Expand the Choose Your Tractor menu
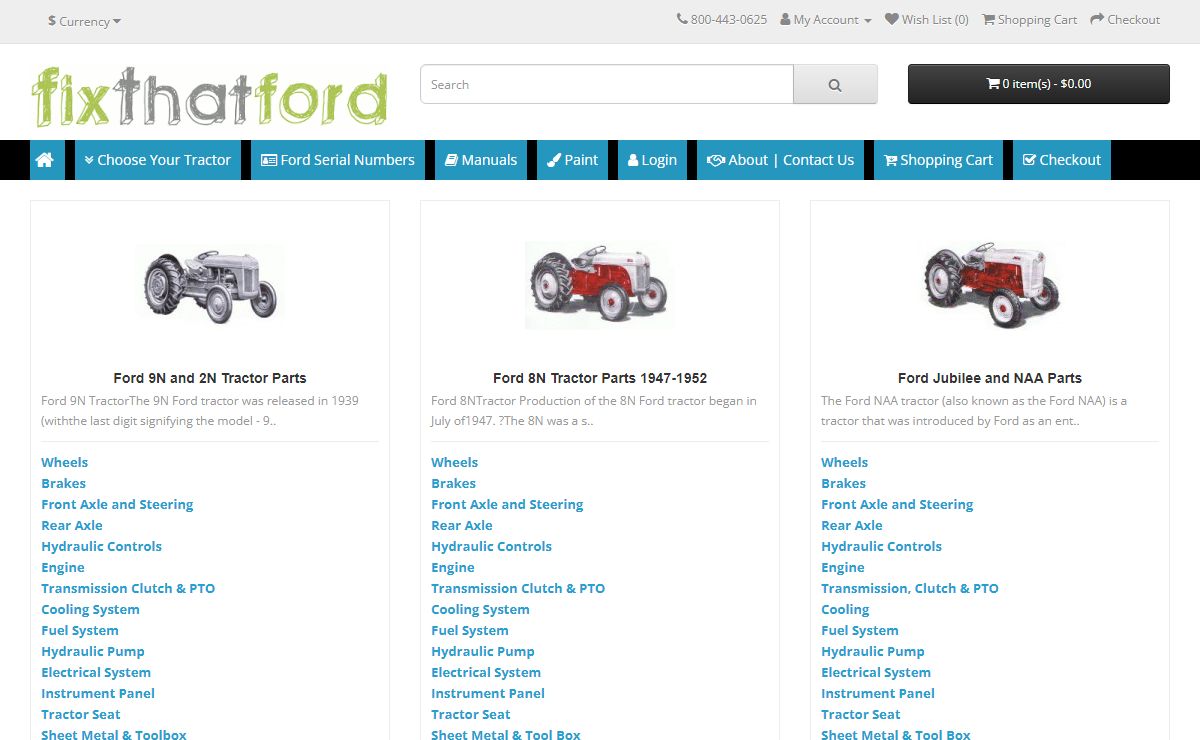The width and height of the screenshot is (1200, 740). pyautogui.click(x=158, y=160)
